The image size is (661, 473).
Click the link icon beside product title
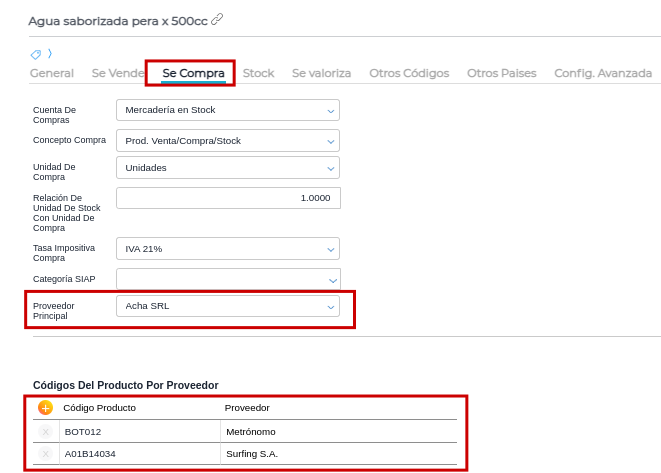coord(217,19)
